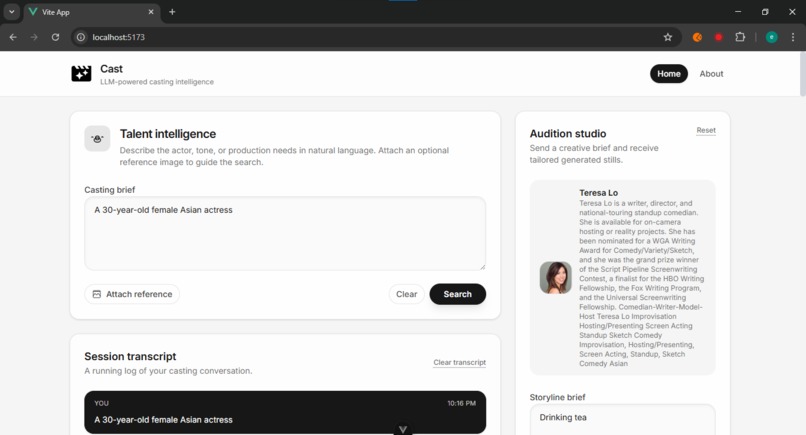This screenshot has height=435, width=806.
Task: Click the browser forward arrow
Action: (34, 37)
